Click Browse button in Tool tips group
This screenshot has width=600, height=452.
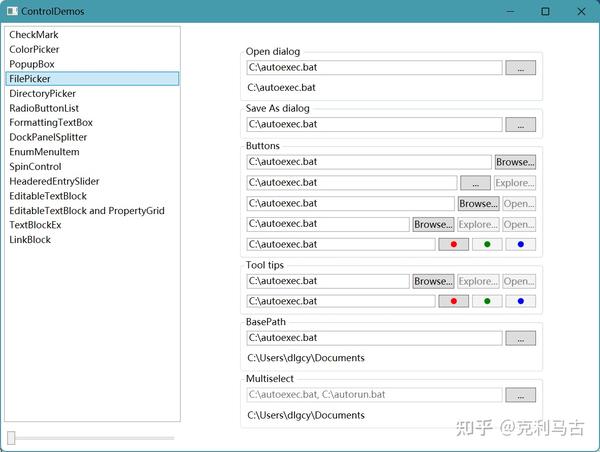click(x=434, y=281)
